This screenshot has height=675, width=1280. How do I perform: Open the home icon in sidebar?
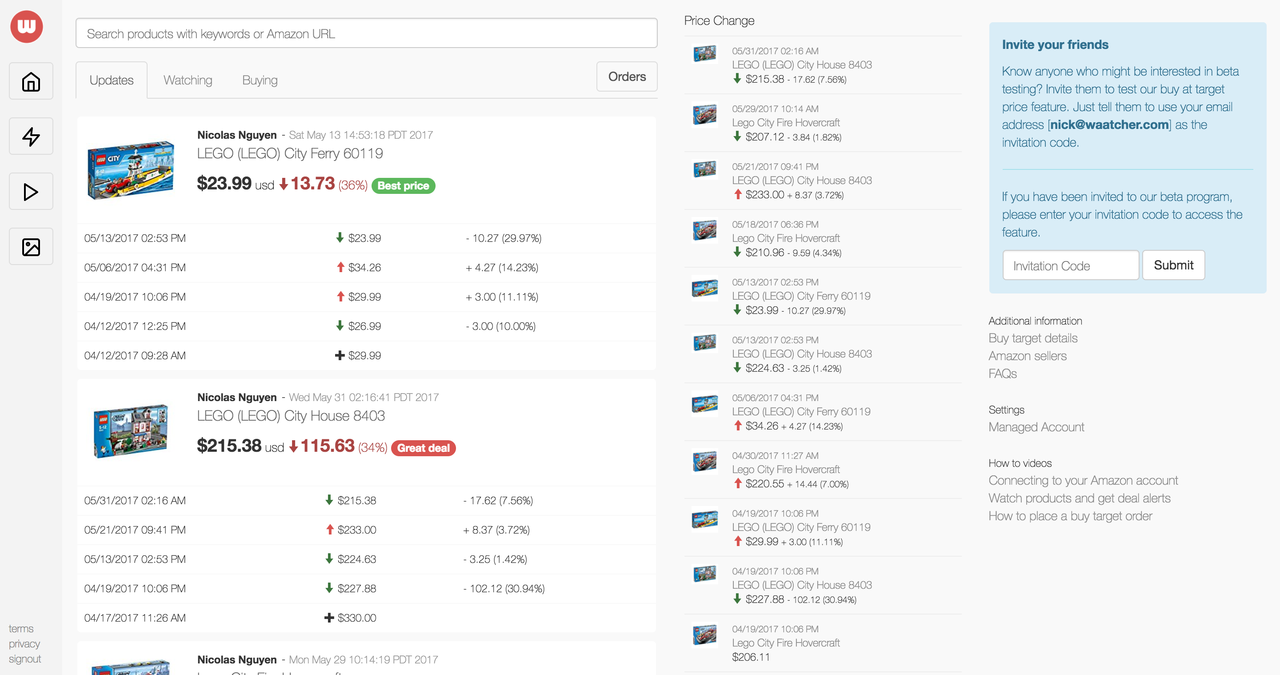31,82
